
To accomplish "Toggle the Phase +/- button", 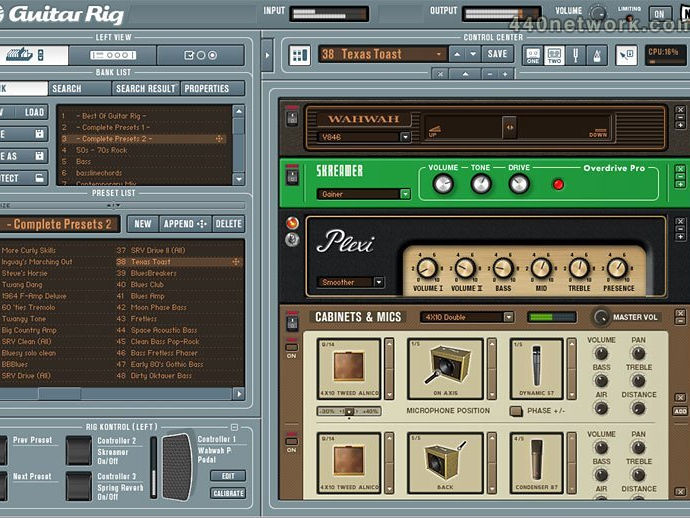I will (x=516, y=411).
